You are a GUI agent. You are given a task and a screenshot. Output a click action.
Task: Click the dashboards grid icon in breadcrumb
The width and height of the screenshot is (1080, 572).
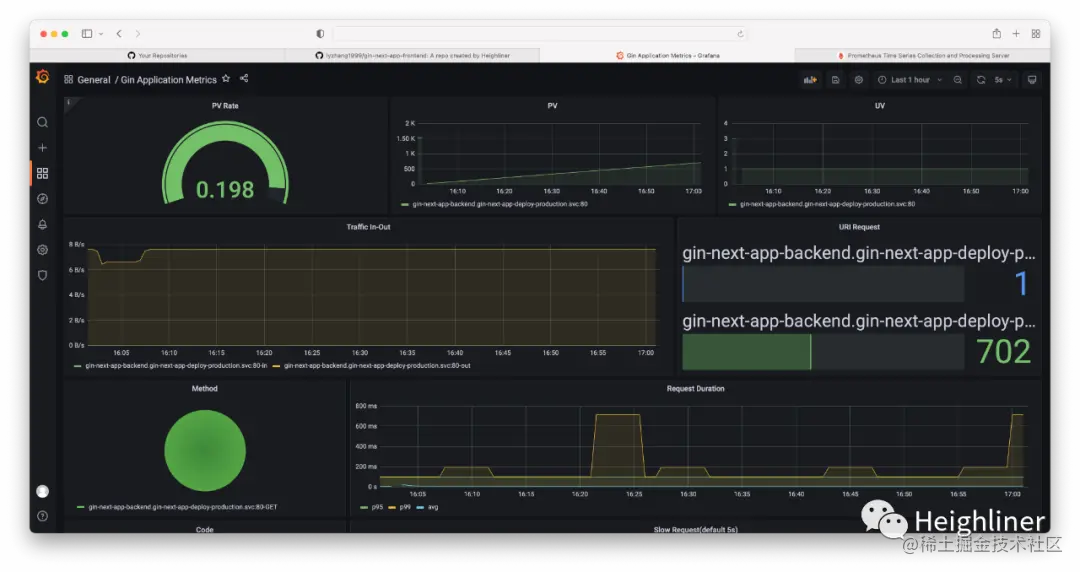(x=68, y=79)
